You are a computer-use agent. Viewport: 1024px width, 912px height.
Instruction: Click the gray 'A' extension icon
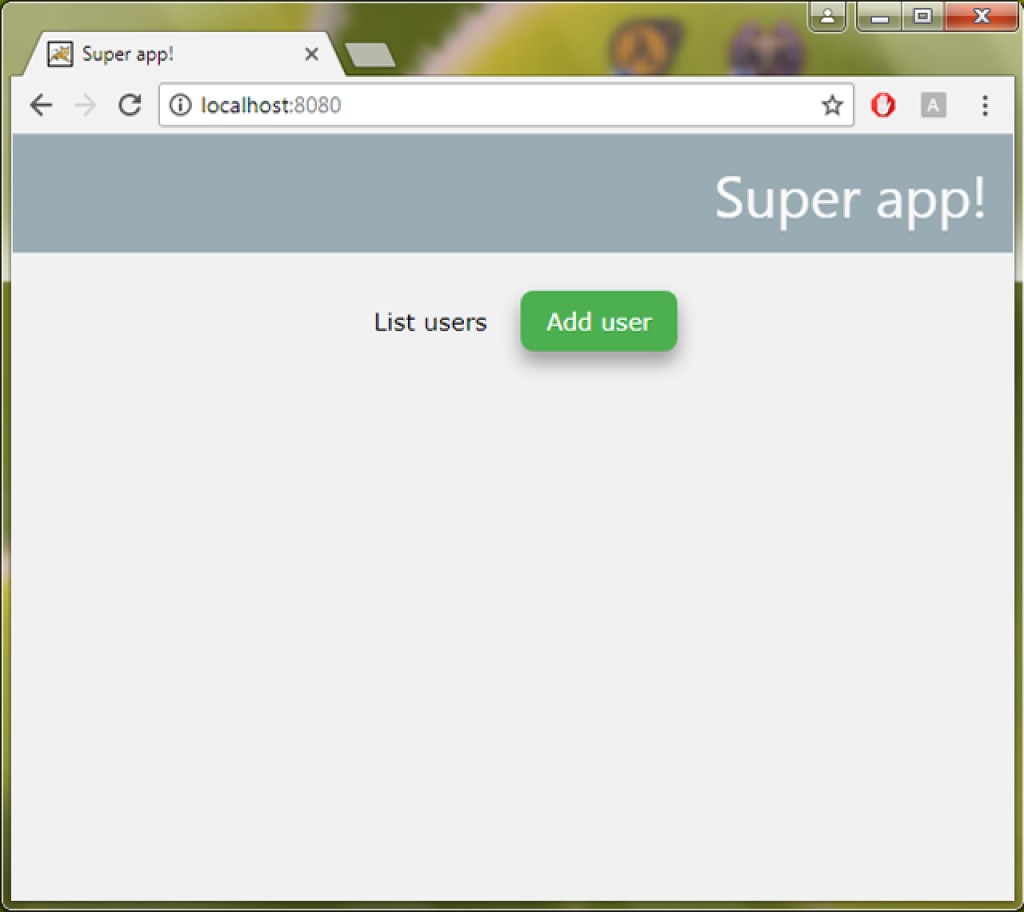coord(933,105)
